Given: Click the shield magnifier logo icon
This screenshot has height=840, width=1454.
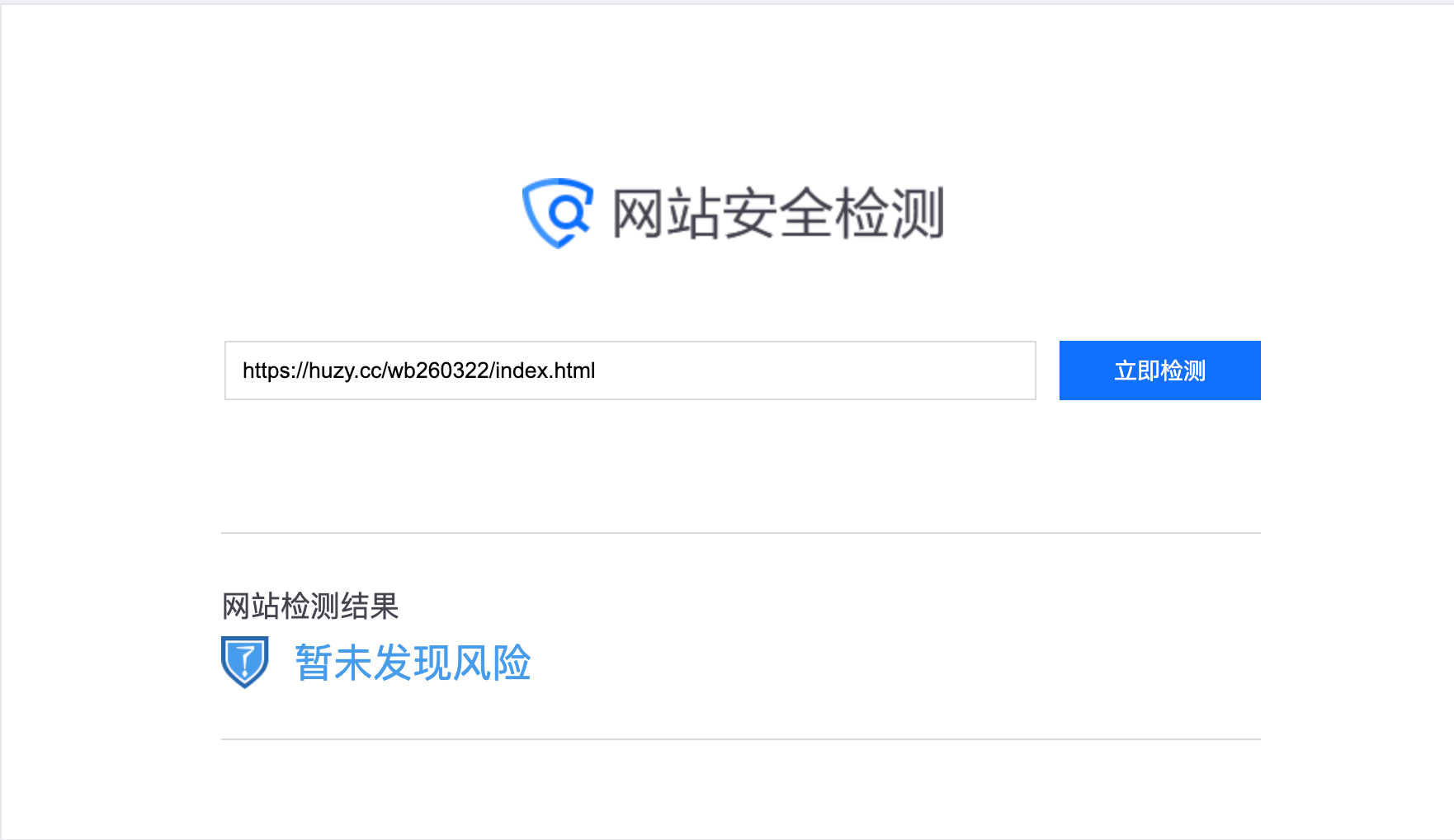Looking at the screenshot, I should pos(558,213).
